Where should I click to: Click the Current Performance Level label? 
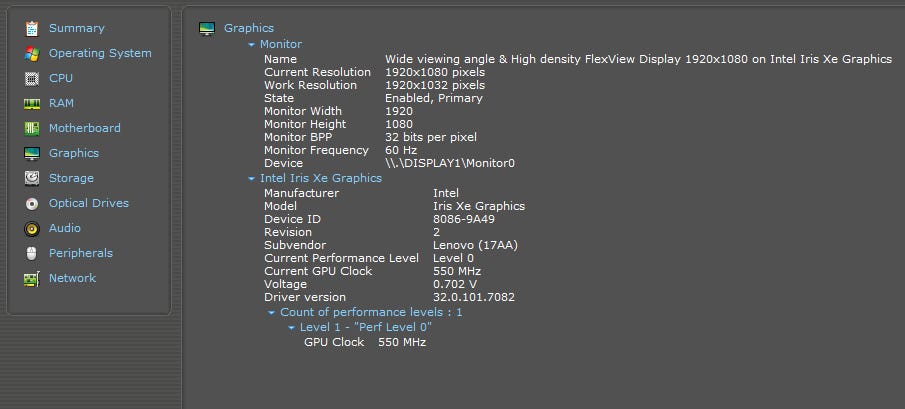coord(341,258)
